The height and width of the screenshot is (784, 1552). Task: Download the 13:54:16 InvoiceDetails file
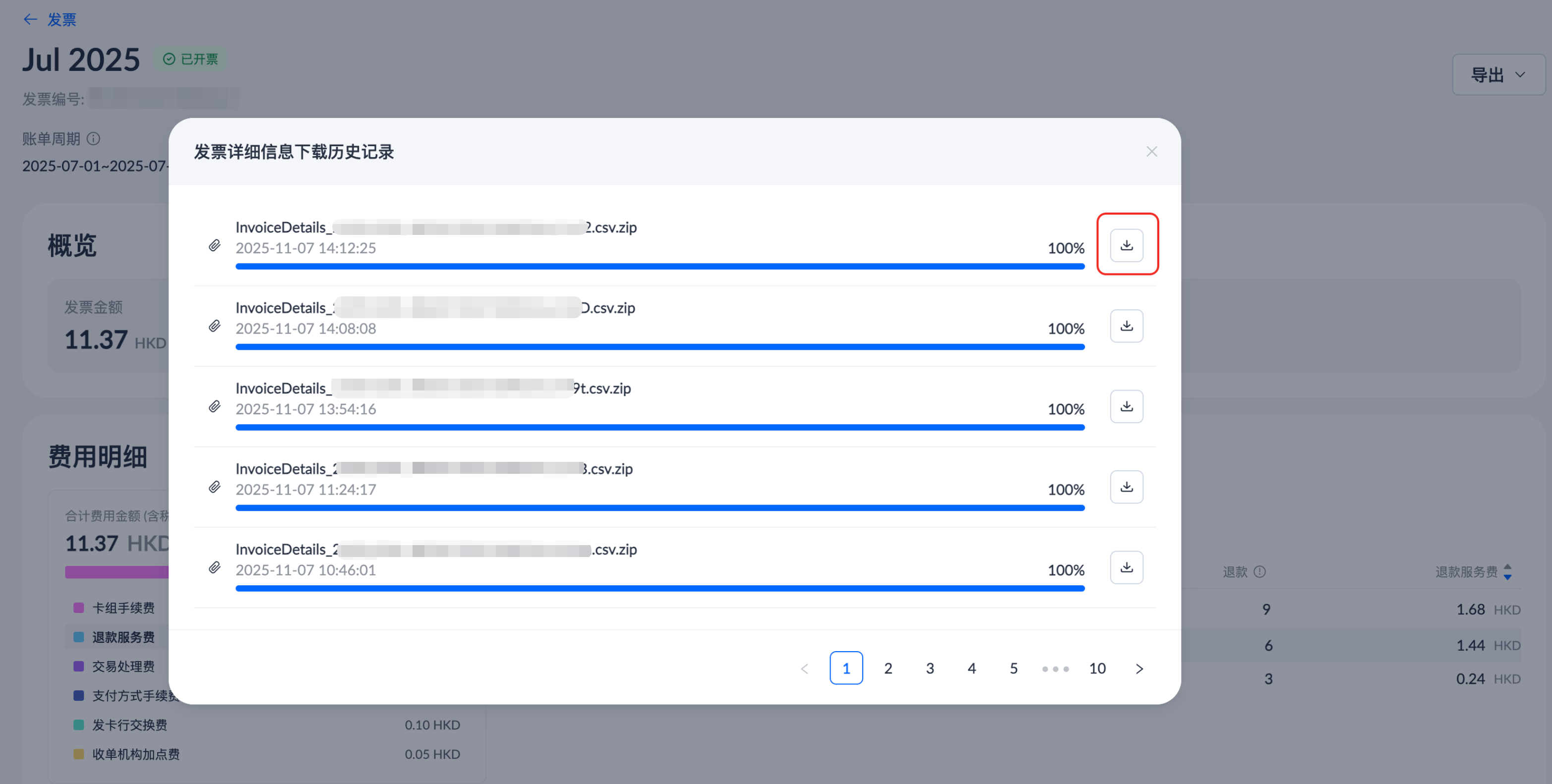(1126, 406)
